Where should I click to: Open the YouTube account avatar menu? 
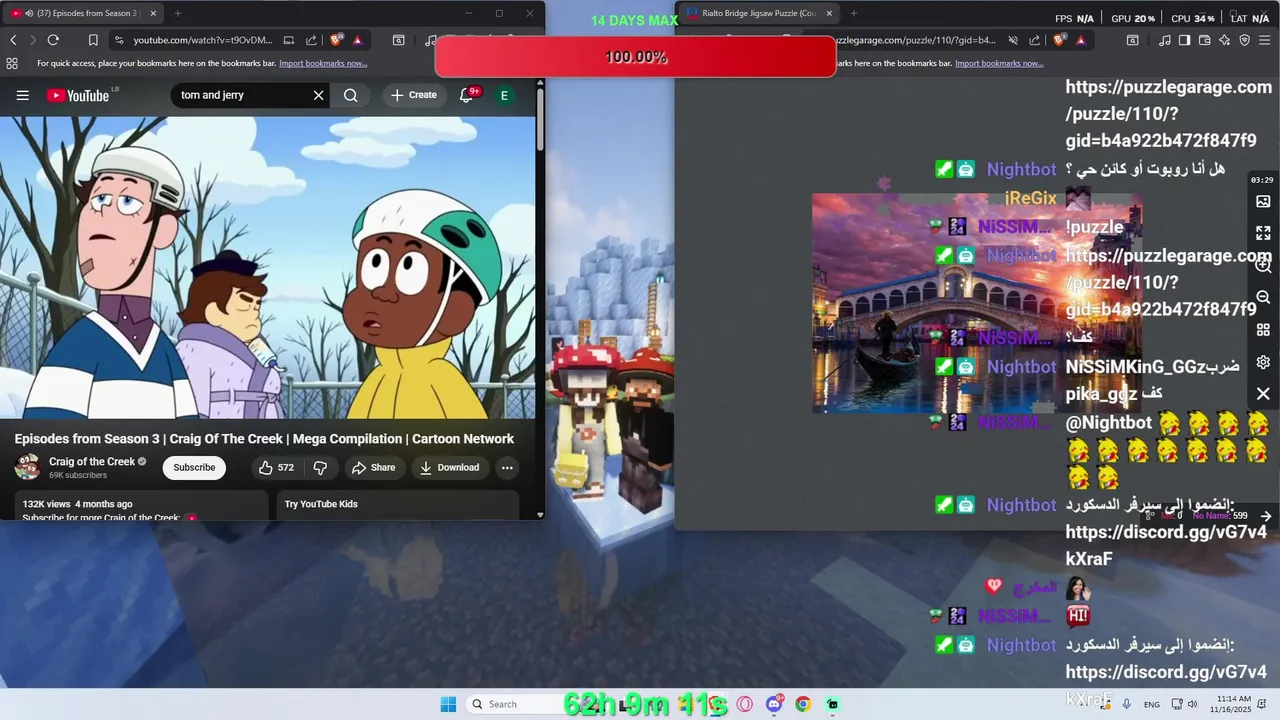click(504, 95)
